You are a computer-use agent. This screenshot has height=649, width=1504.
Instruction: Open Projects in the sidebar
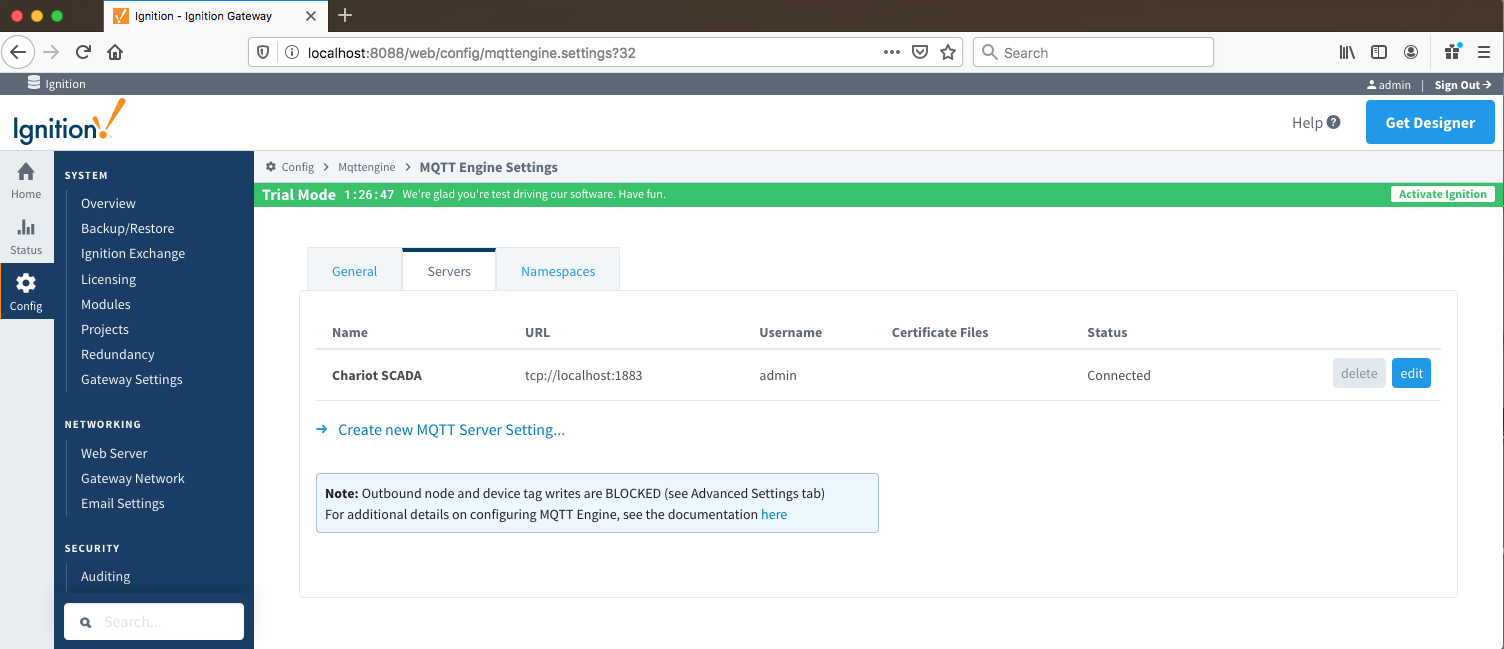point(105,329)
